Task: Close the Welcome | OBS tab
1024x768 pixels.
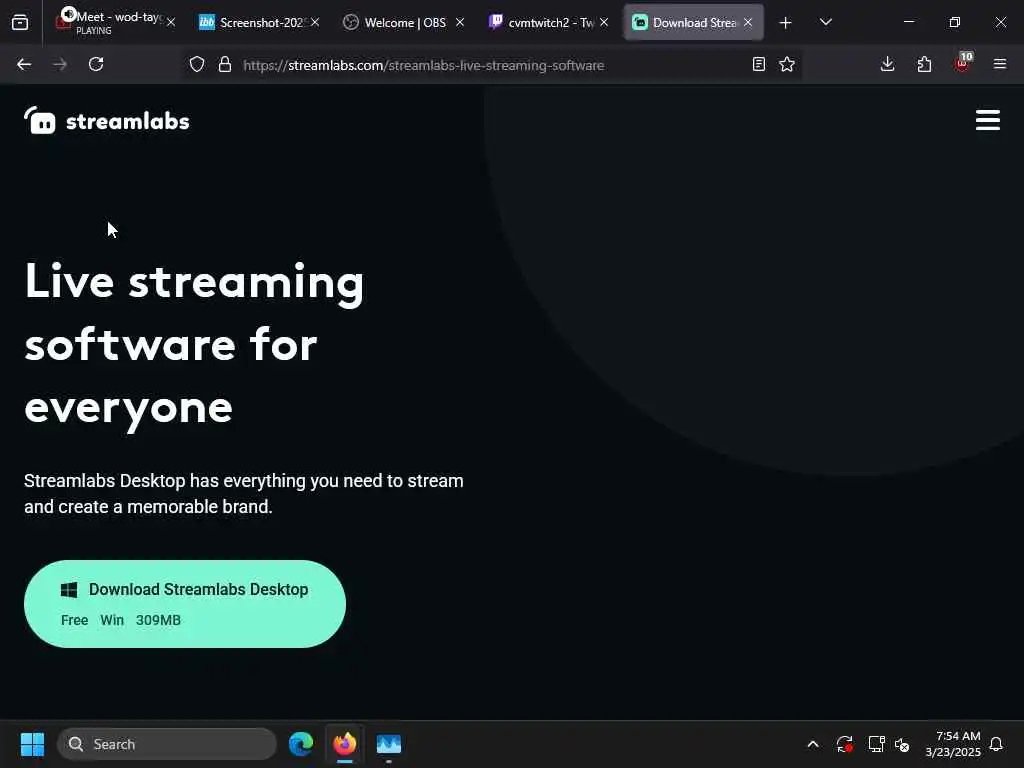Action: [x=460, y=22]
